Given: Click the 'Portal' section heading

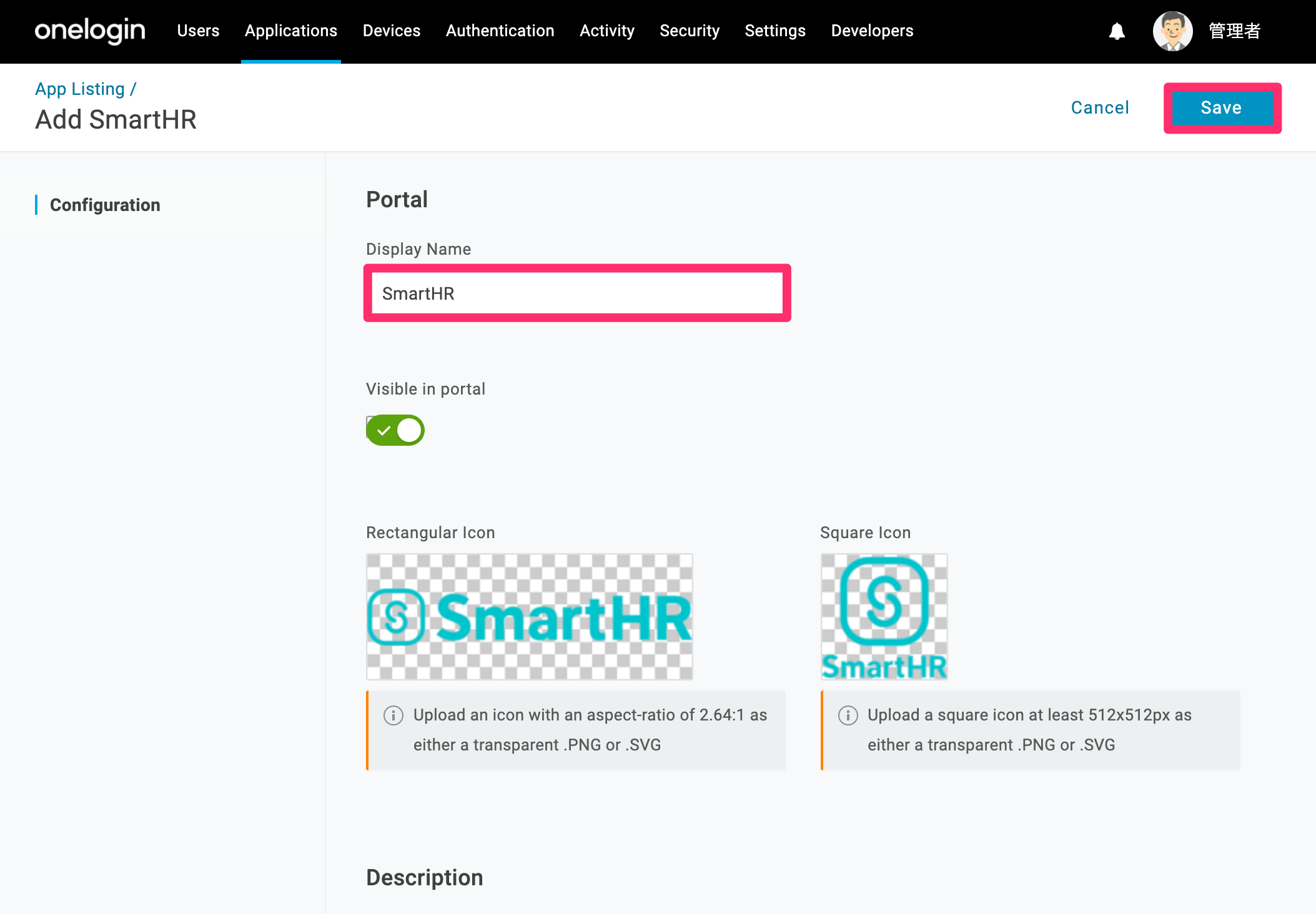Looking at the screenshot, I should point(397,200).
